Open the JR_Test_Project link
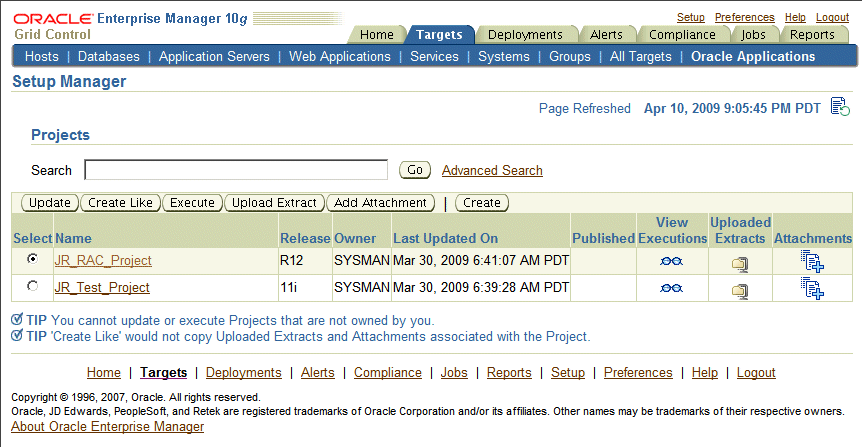The image size is (862, 447). 102,288
